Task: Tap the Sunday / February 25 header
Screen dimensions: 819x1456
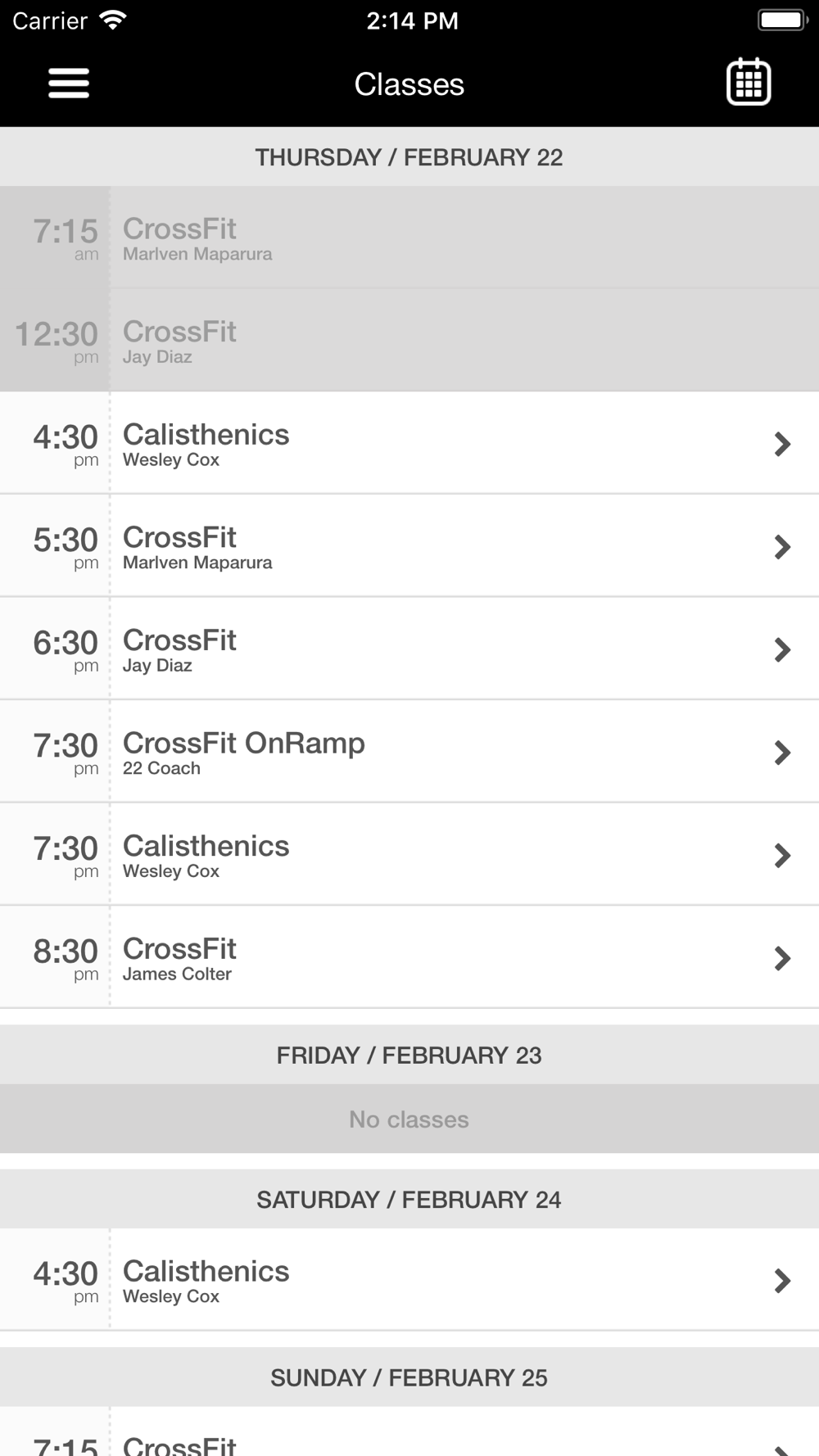Action: click(x=409, y=1377)
